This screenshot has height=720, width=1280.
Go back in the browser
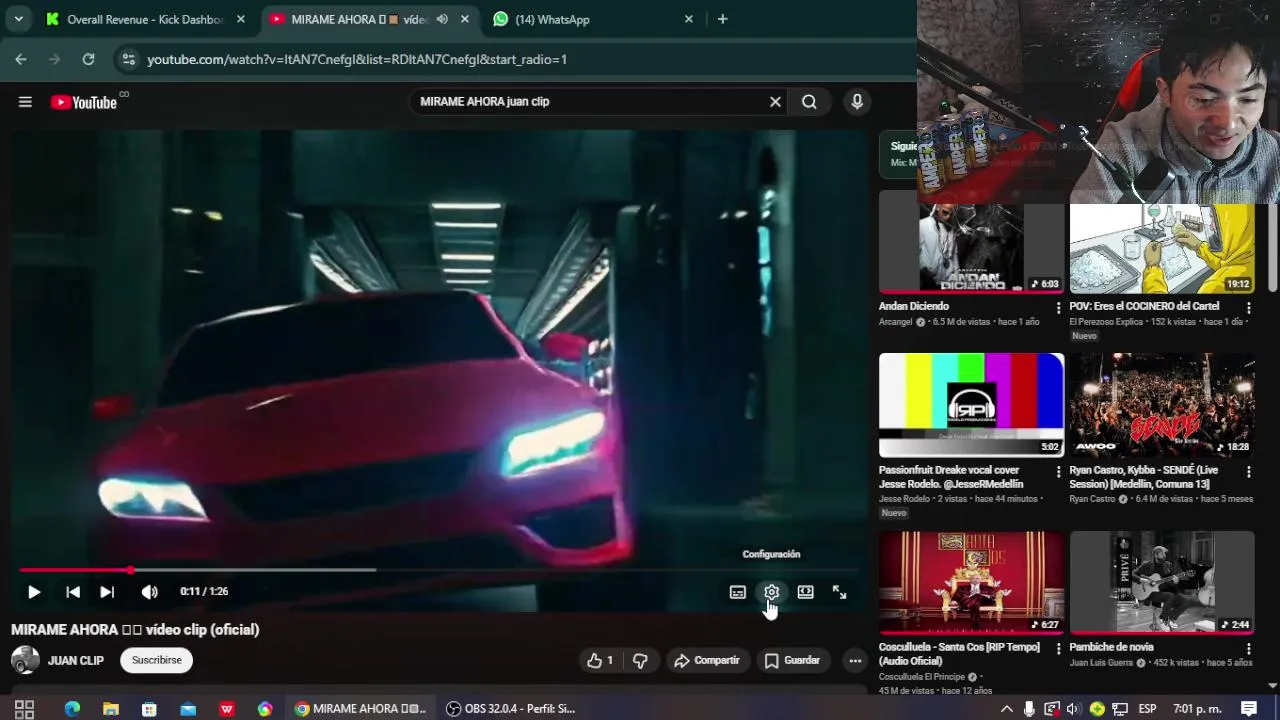tap(21, 59)
